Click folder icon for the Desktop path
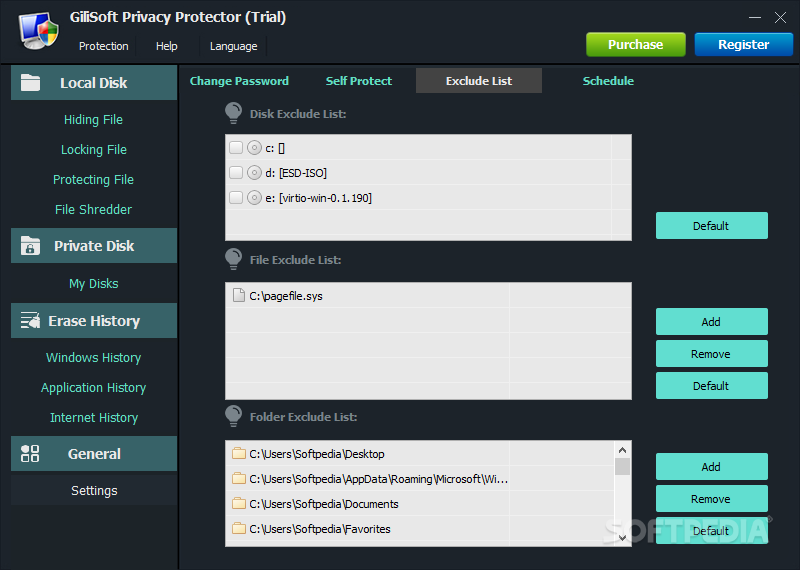This screenshot has width=800, height=570. [239, 453]
